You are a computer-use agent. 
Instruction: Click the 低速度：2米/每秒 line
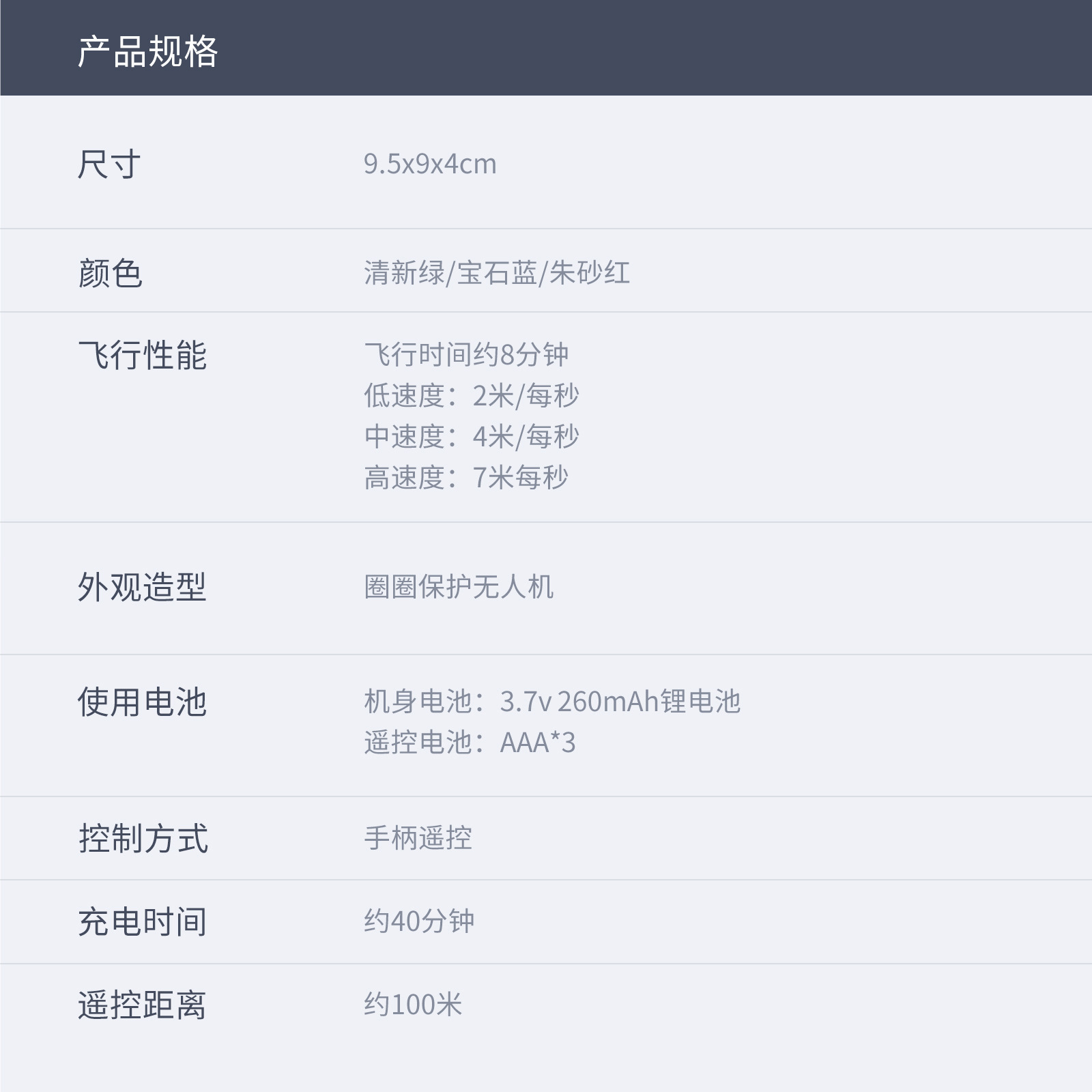coord(472,396)
